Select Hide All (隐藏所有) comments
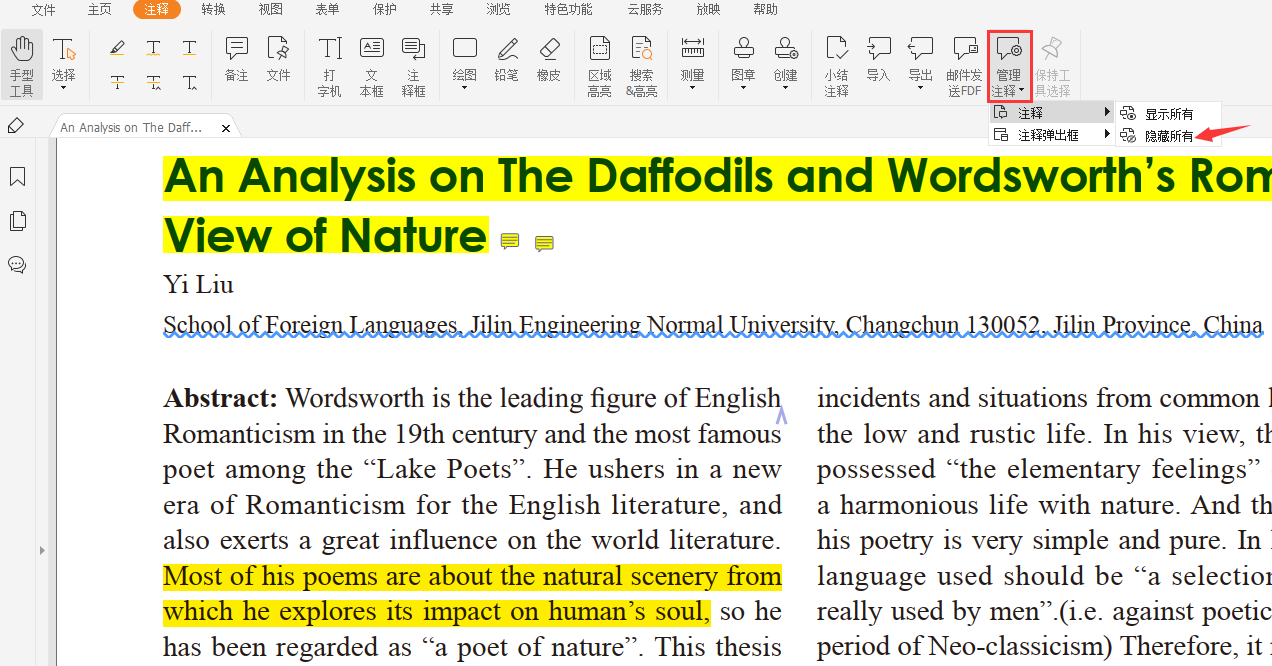The height and width of the screenshot is (666, 1272). tap(1168, 136)
